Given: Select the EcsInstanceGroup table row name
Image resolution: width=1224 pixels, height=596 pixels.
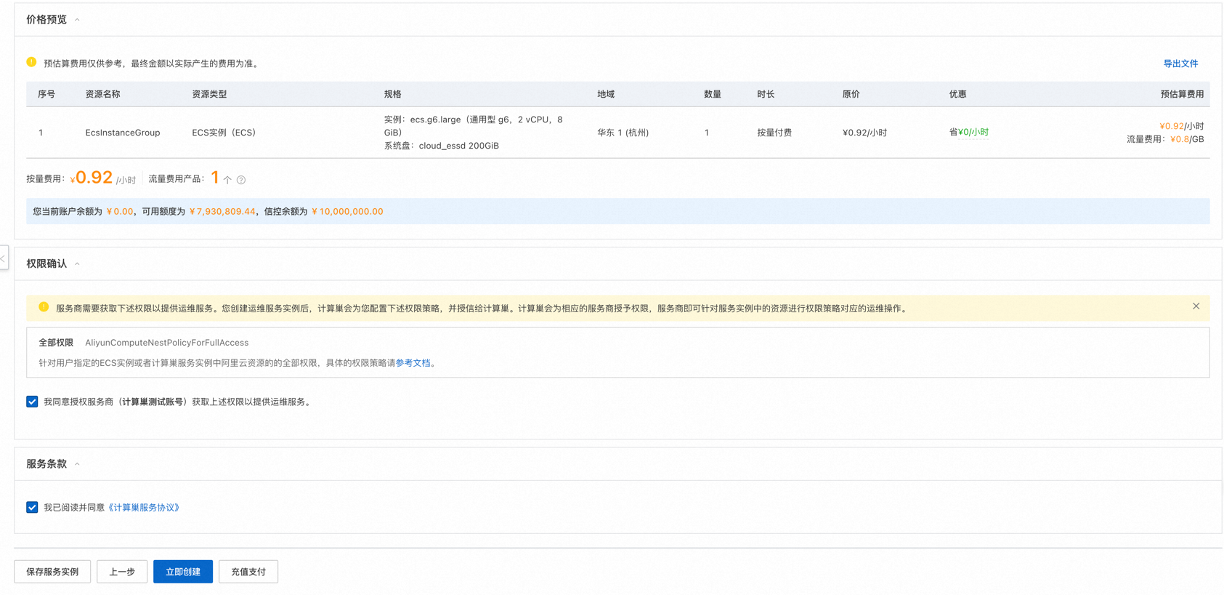Looking at the screenshot, I should click(x=122, y=133).
